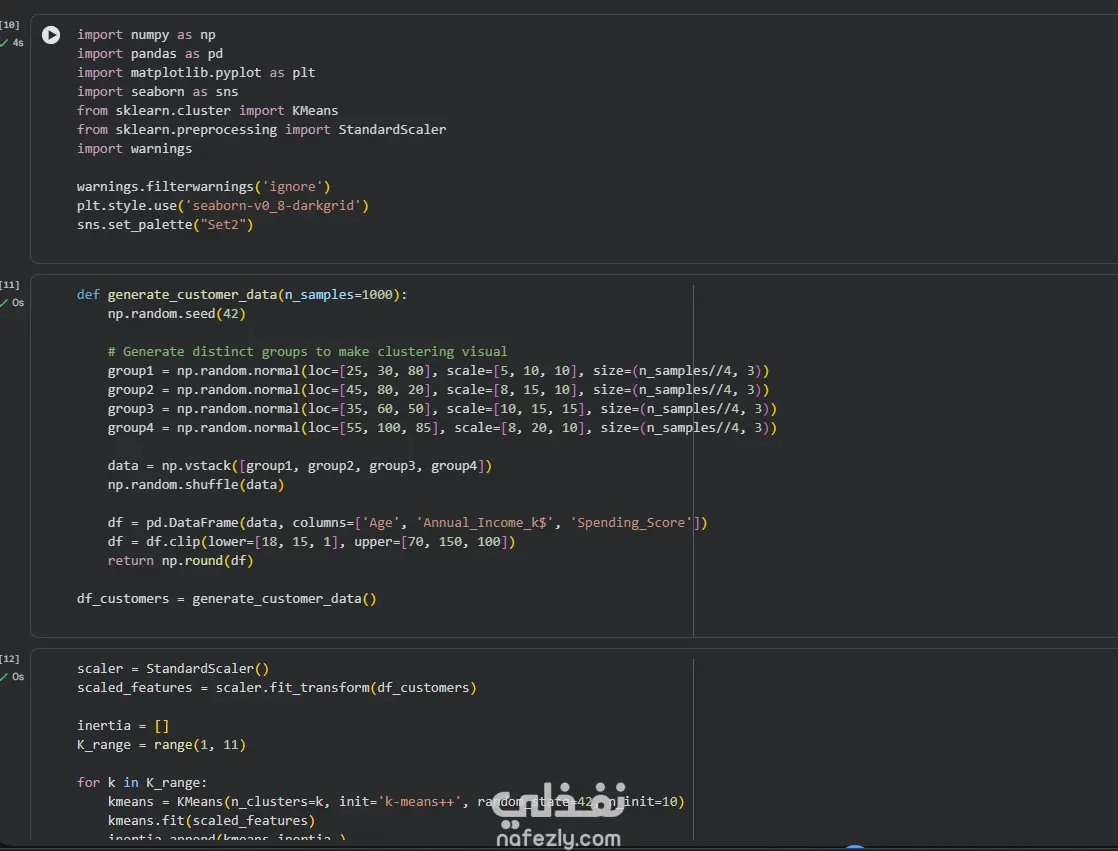Screen dimensions: 1118x851
Task: Click the success checkmark under cell number [11]
Action: pos(4,303)
